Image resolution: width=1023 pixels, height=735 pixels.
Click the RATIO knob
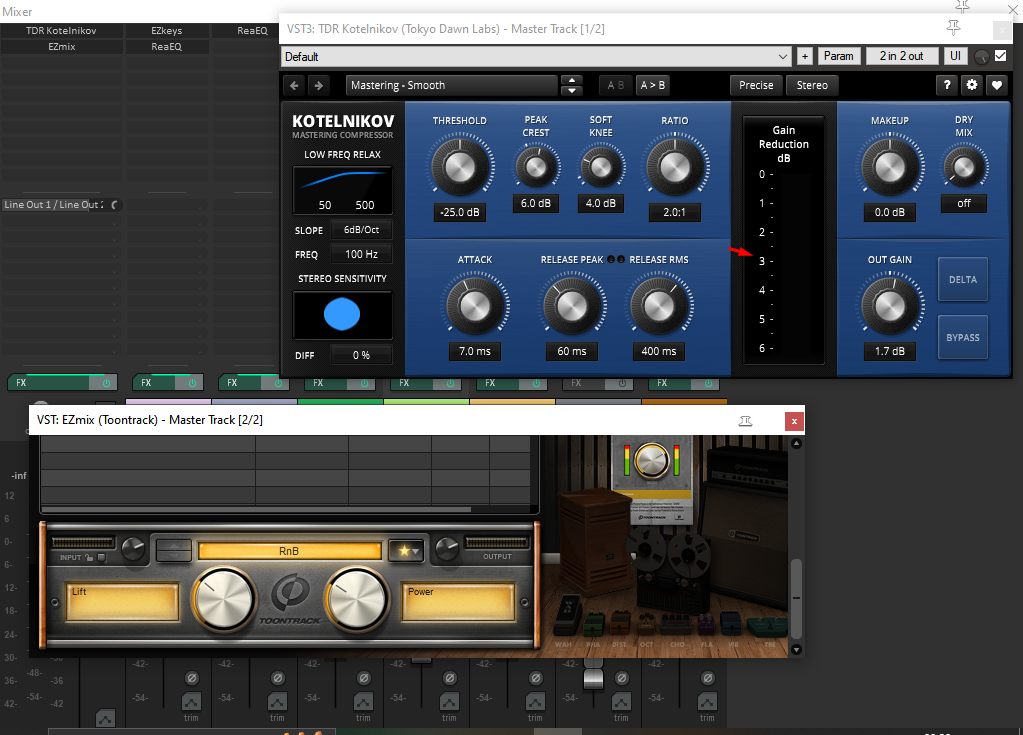(675, 166)
